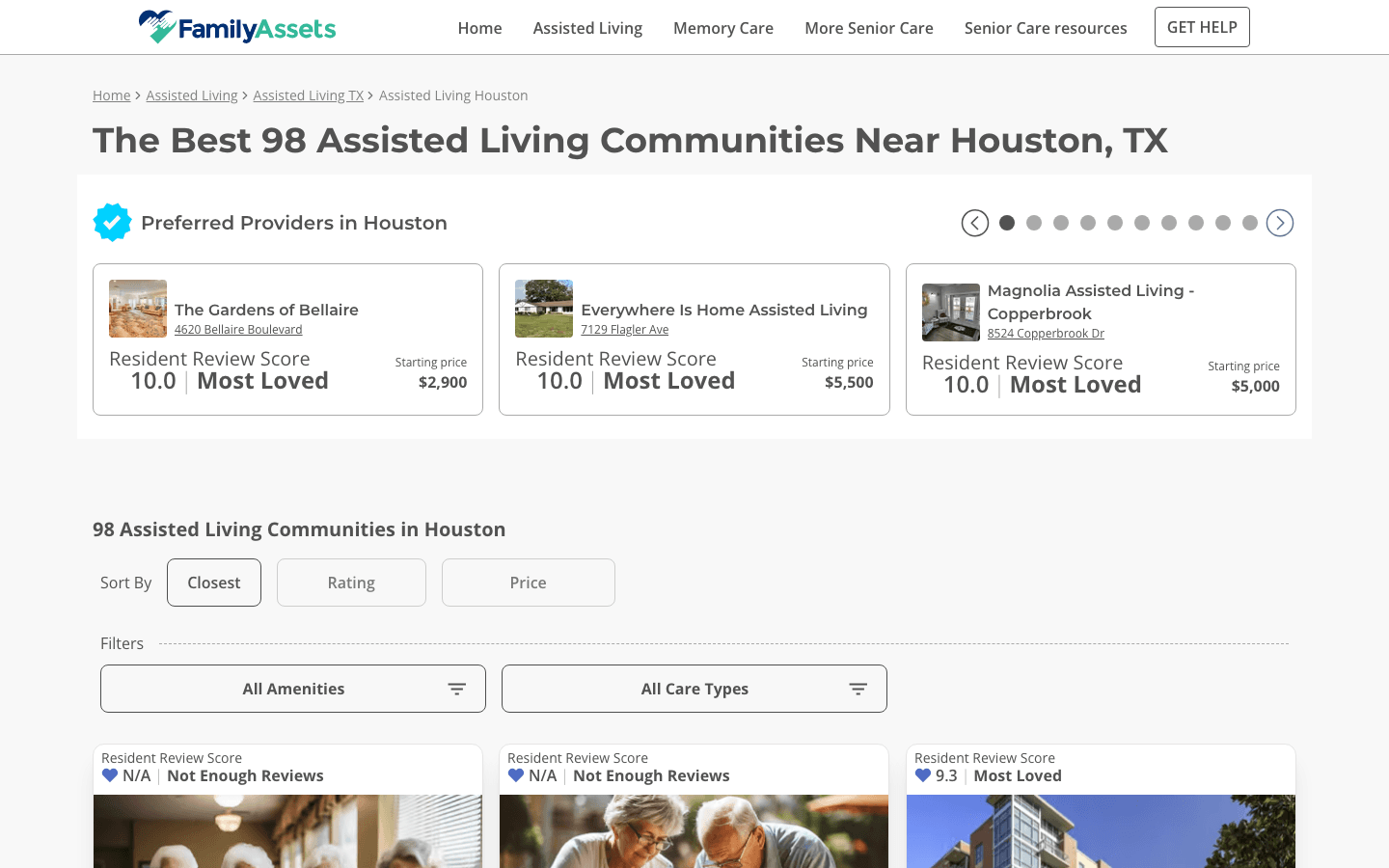
Task: Sort communities by Rating
Action: (x=351, y=583)
